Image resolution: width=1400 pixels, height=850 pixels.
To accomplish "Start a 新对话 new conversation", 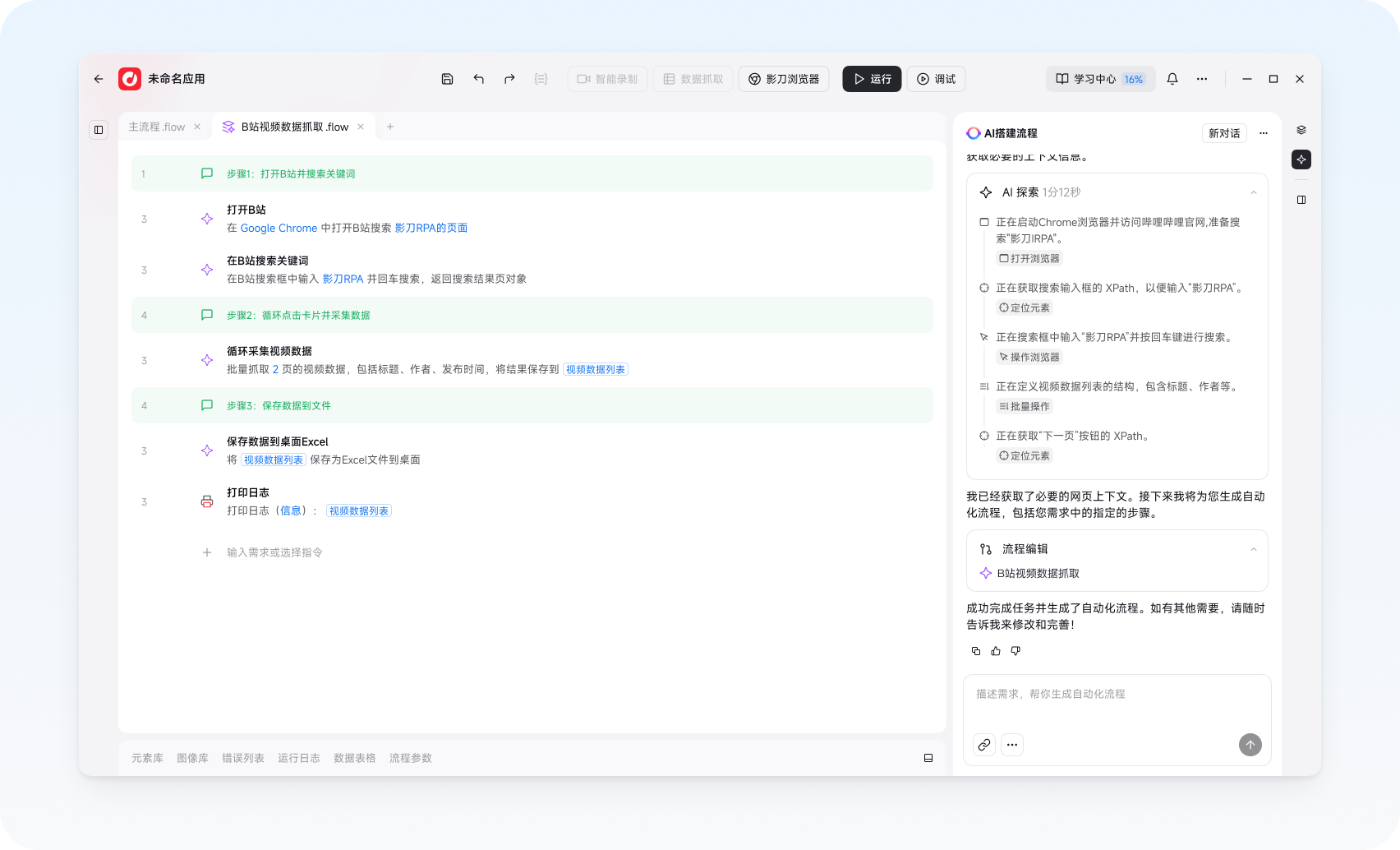I will 1224,133.
